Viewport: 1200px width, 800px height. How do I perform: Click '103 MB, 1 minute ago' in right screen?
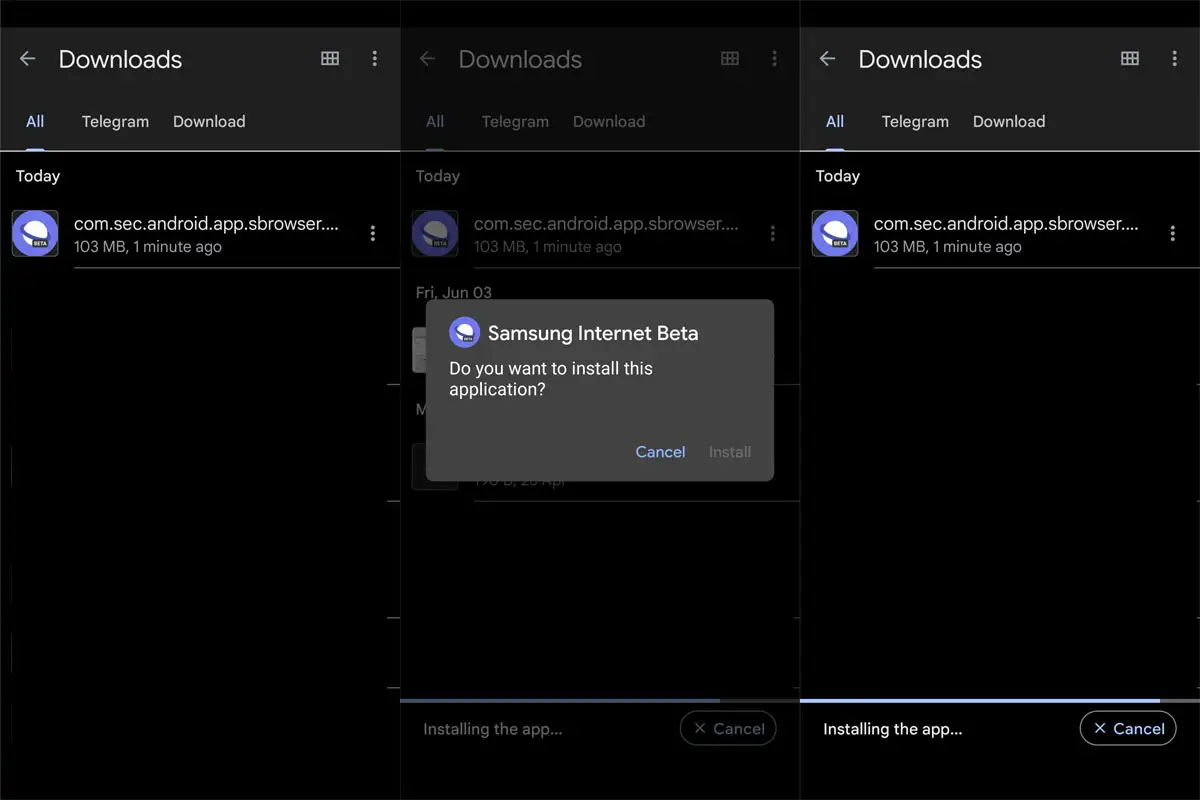click(x=948, y=247)
